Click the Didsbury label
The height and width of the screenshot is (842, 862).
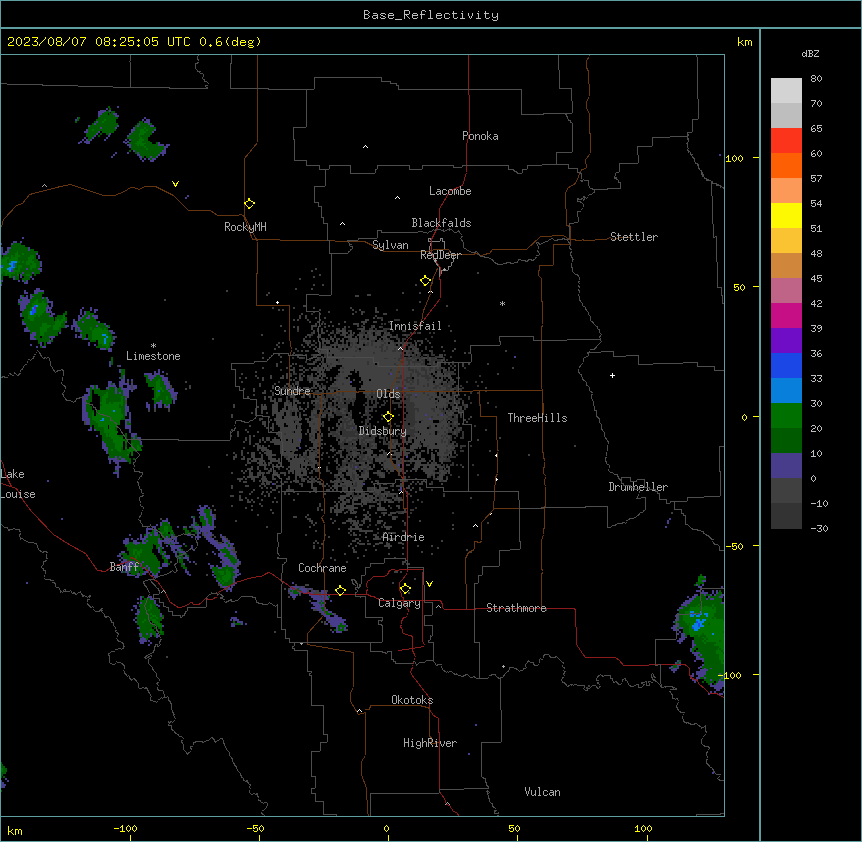click(383, 431)
